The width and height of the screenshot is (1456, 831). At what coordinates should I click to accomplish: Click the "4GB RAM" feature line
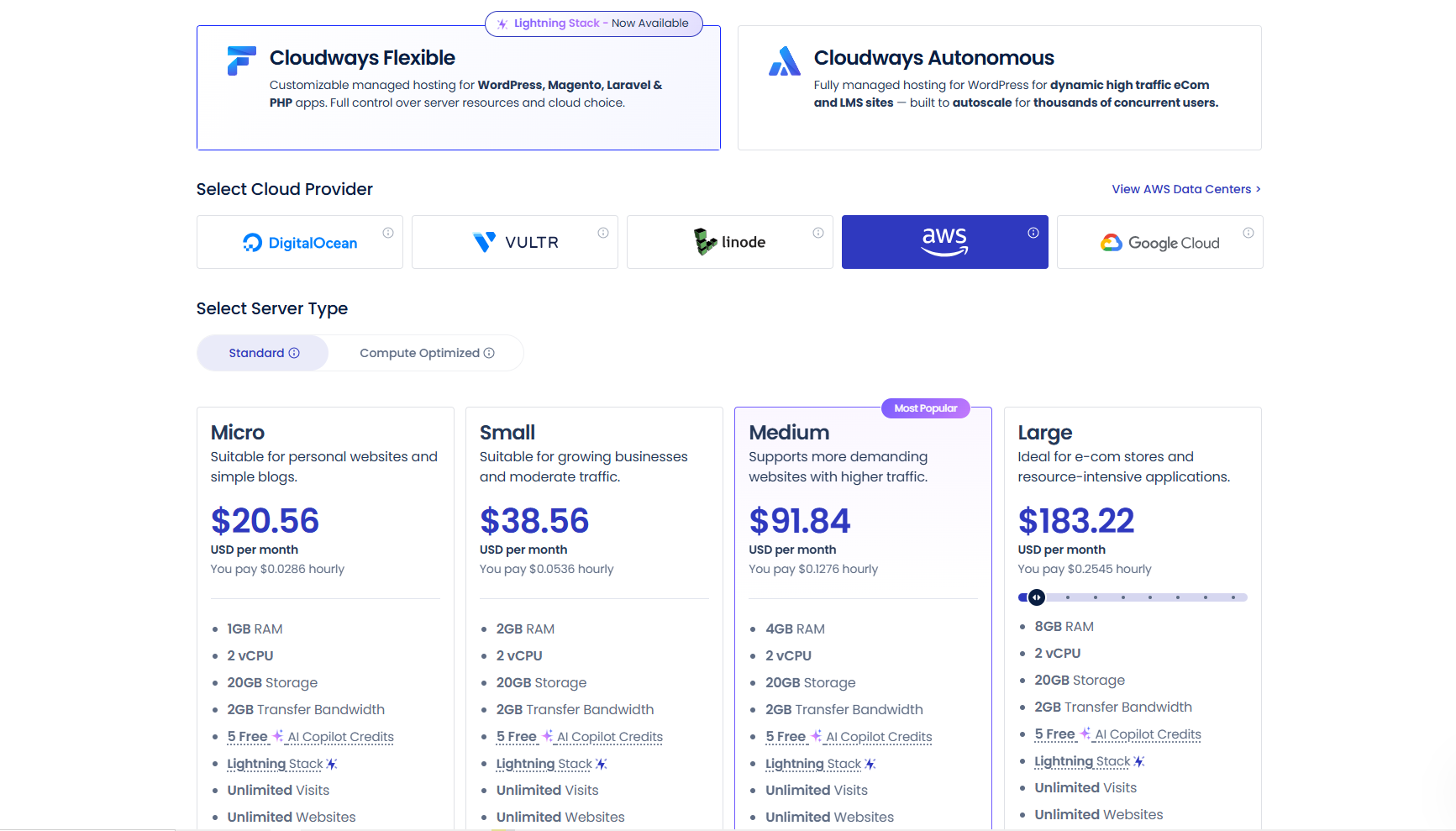pyautogui.click(x=795, y=629)
